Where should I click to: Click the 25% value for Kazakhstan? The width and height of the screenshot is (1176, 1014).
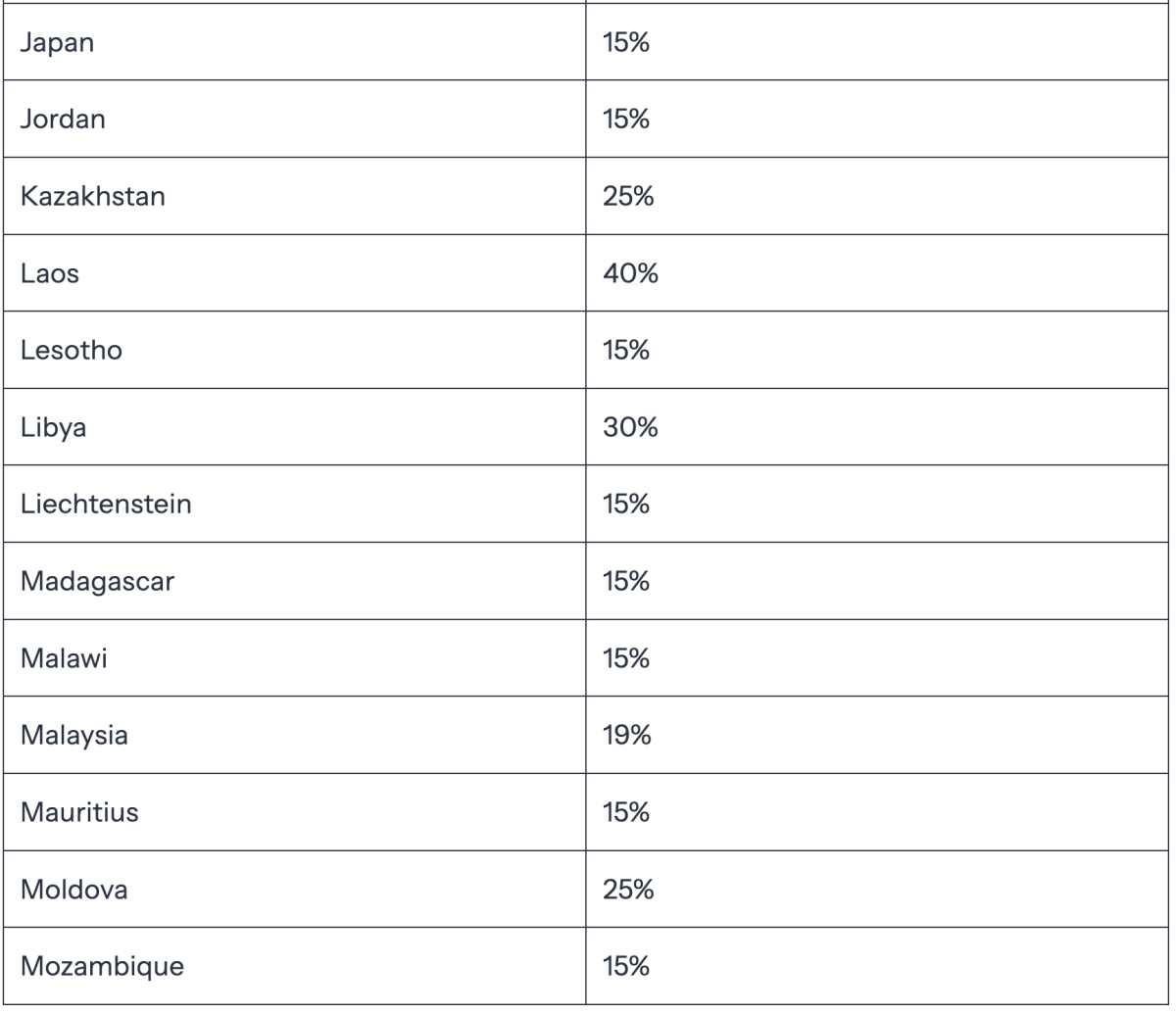pos(629,197)
